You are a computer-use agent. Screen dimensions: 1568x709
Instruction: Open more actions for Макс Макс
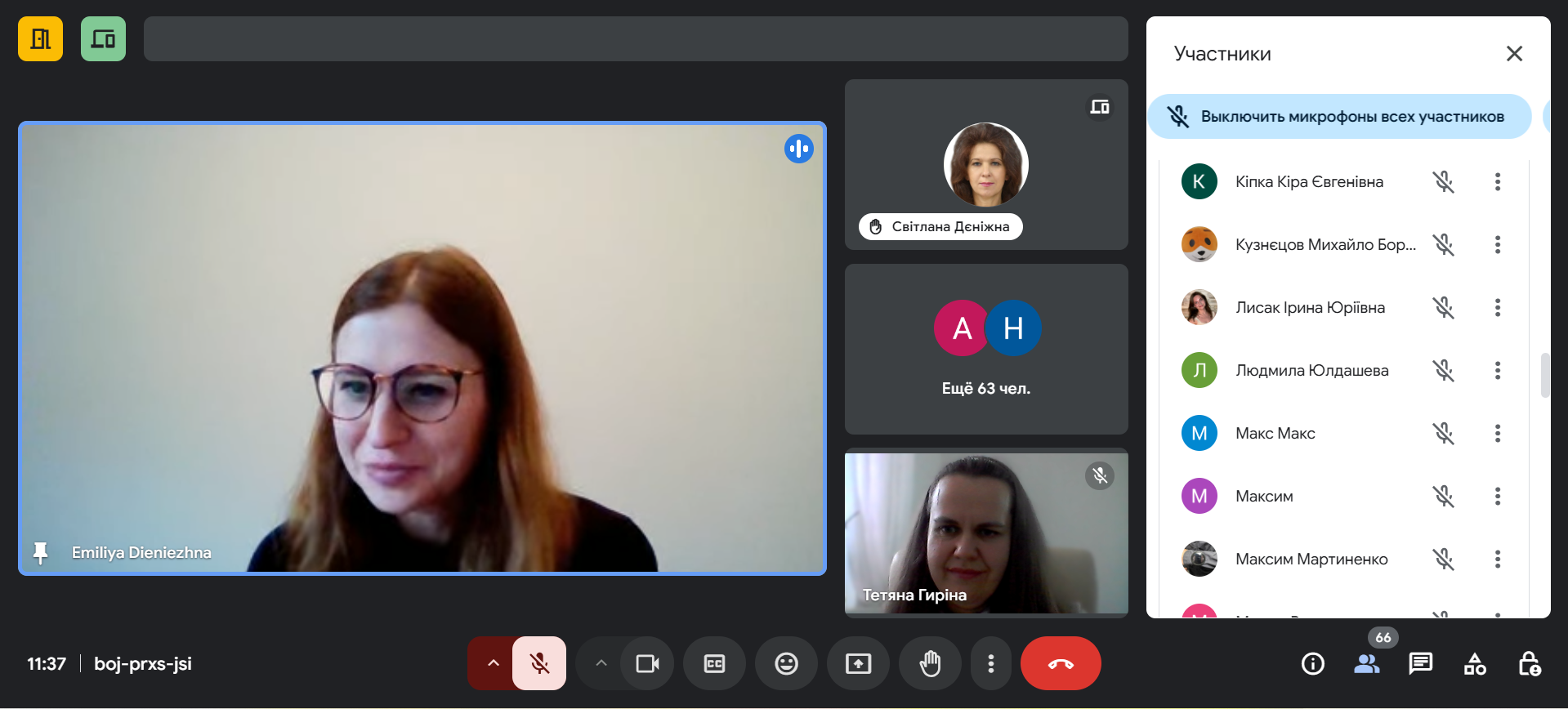pyautogui.click(x=1497, y=433)
